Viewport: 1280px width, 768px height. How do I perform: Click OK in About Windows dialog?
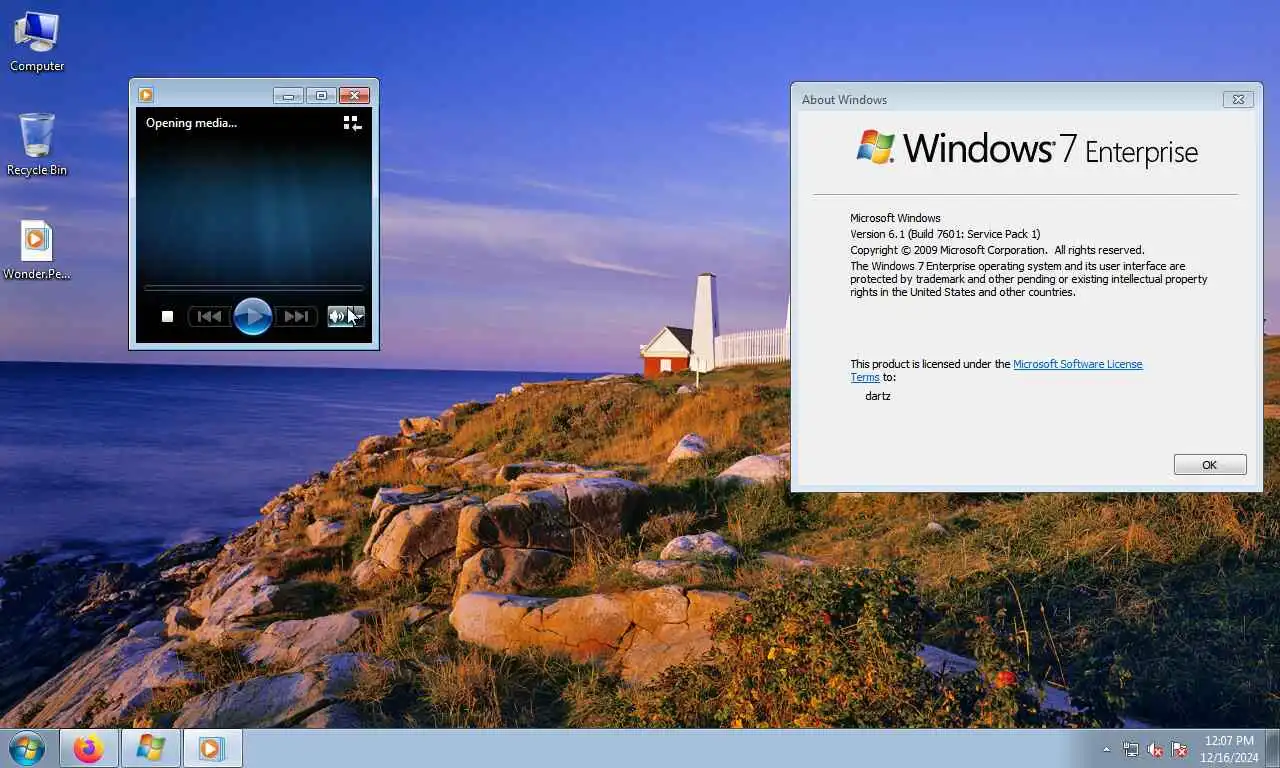[1210, 465]
